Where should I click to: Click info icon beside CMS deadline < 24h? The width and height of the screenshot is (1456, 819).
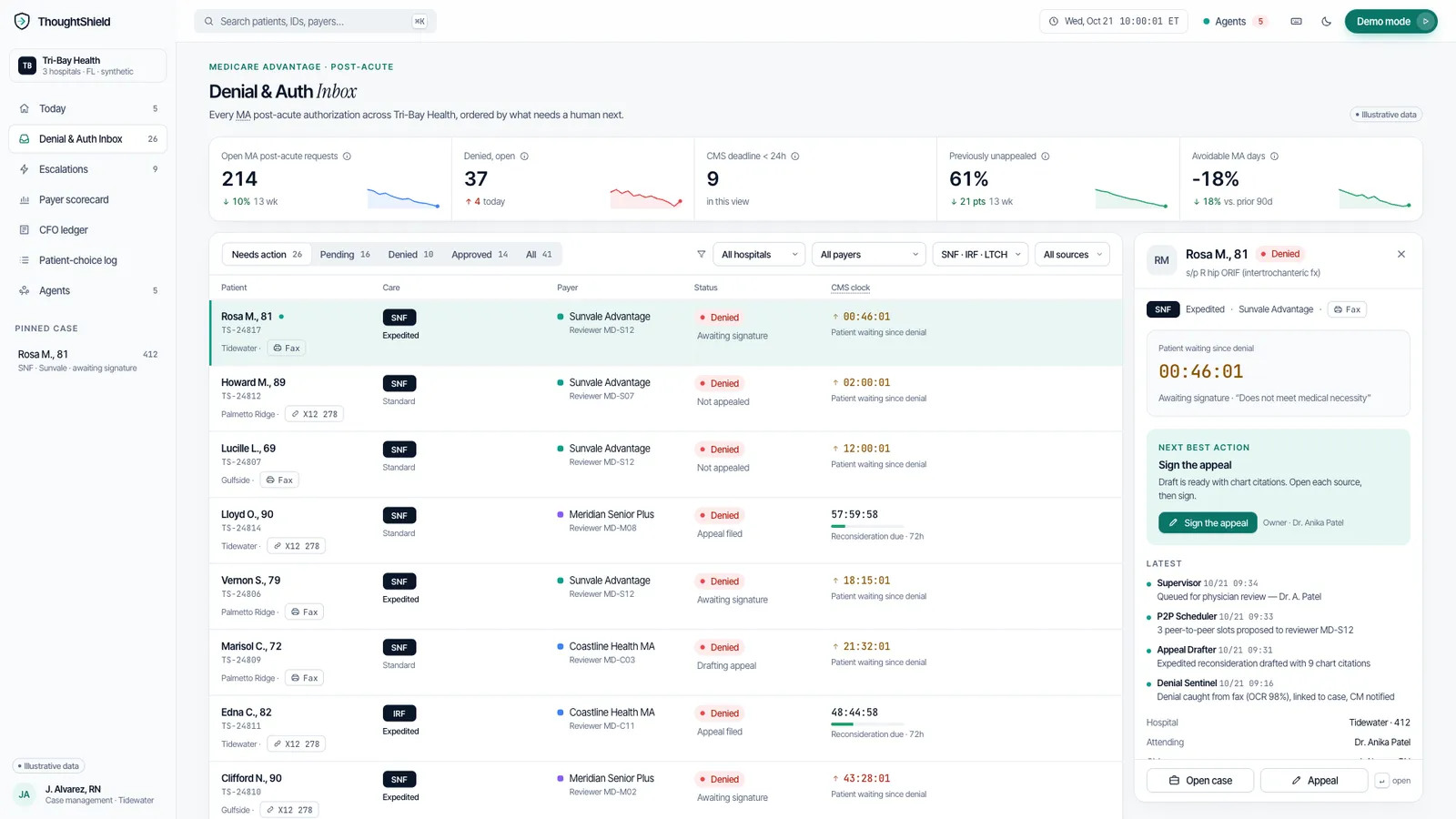794,157
